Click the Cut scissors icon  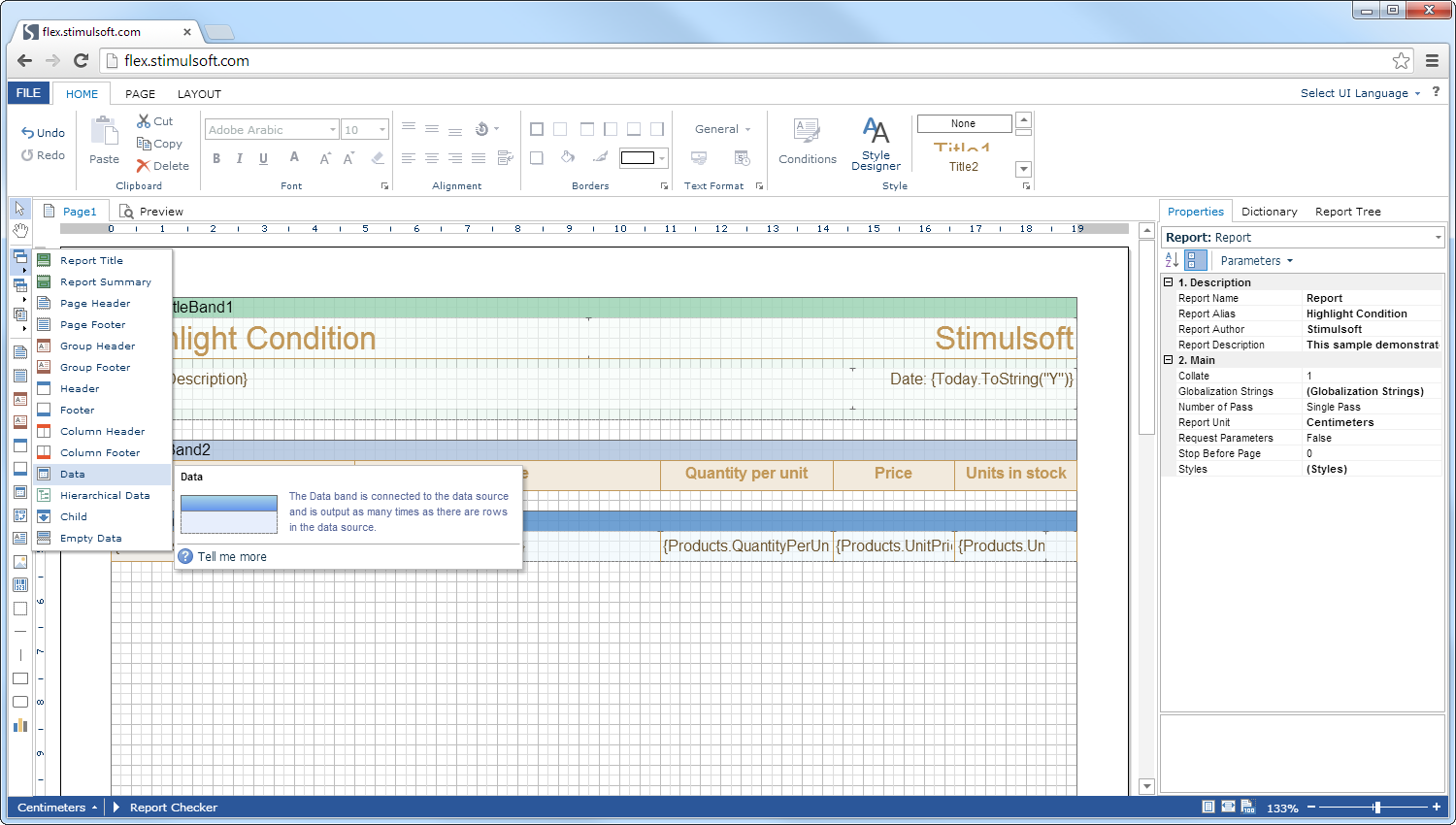144,121
